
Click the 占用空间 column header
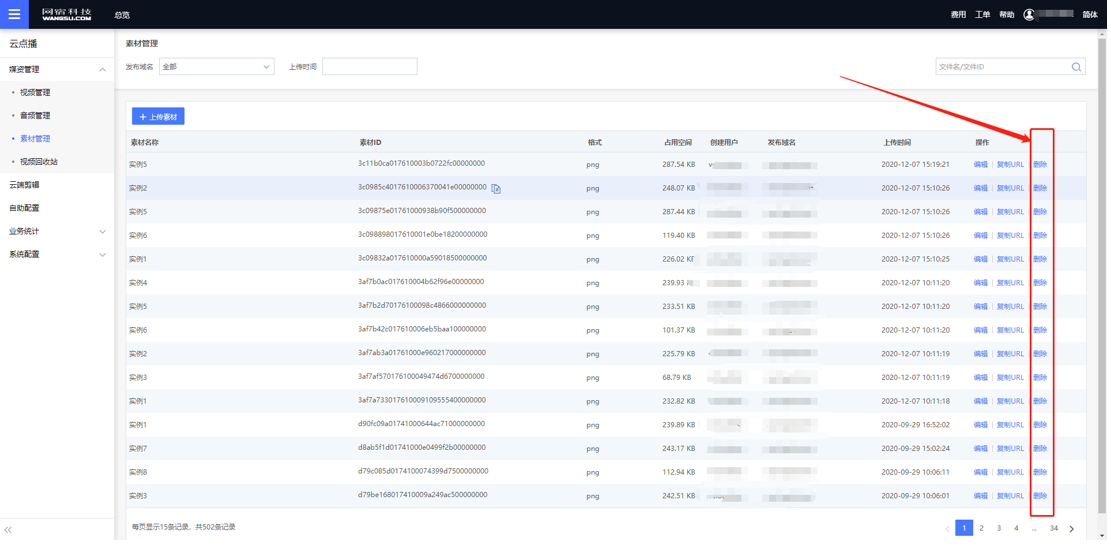(x=677, y=142)
